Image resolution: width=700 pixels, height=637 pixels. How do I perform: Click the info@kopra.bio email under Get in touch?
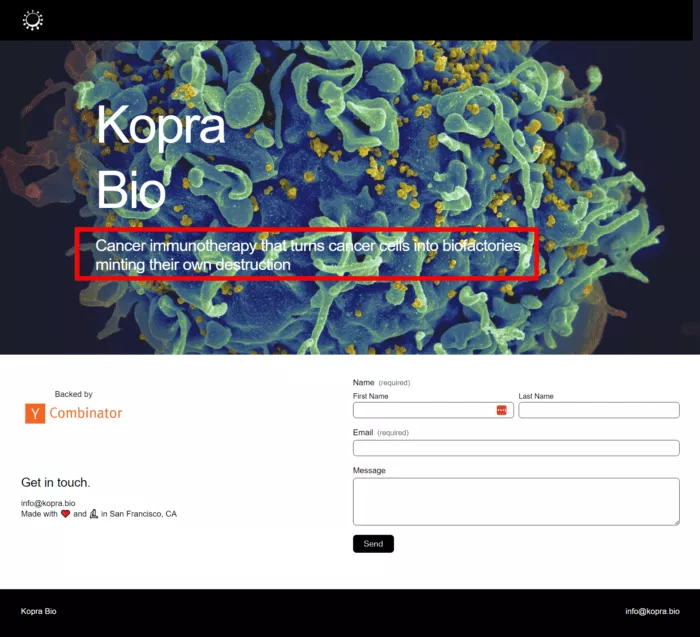[x=48, y=503]
